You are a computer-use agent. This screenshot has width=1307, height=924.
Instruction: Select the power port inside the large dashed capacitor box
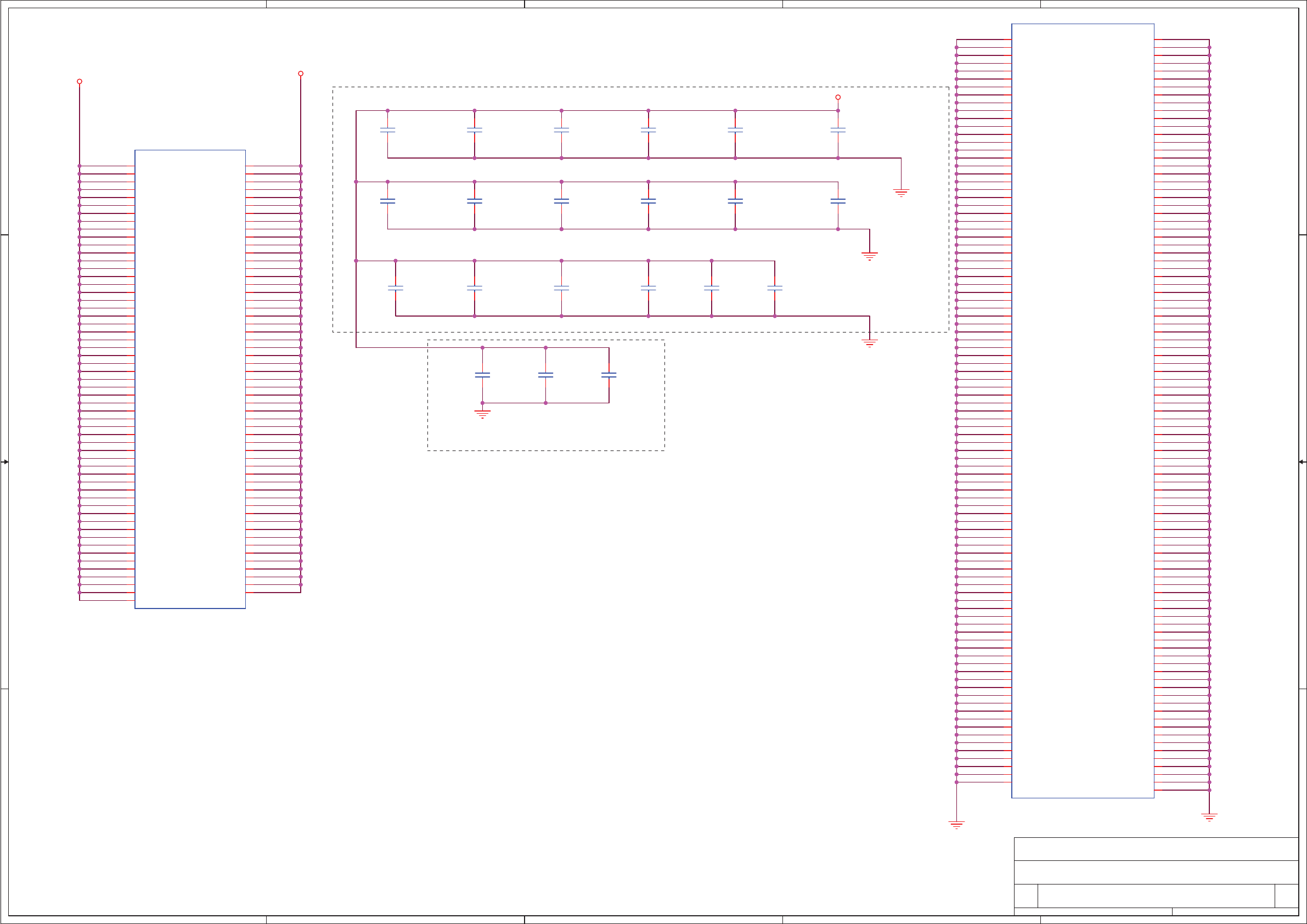tap(838, 97)
